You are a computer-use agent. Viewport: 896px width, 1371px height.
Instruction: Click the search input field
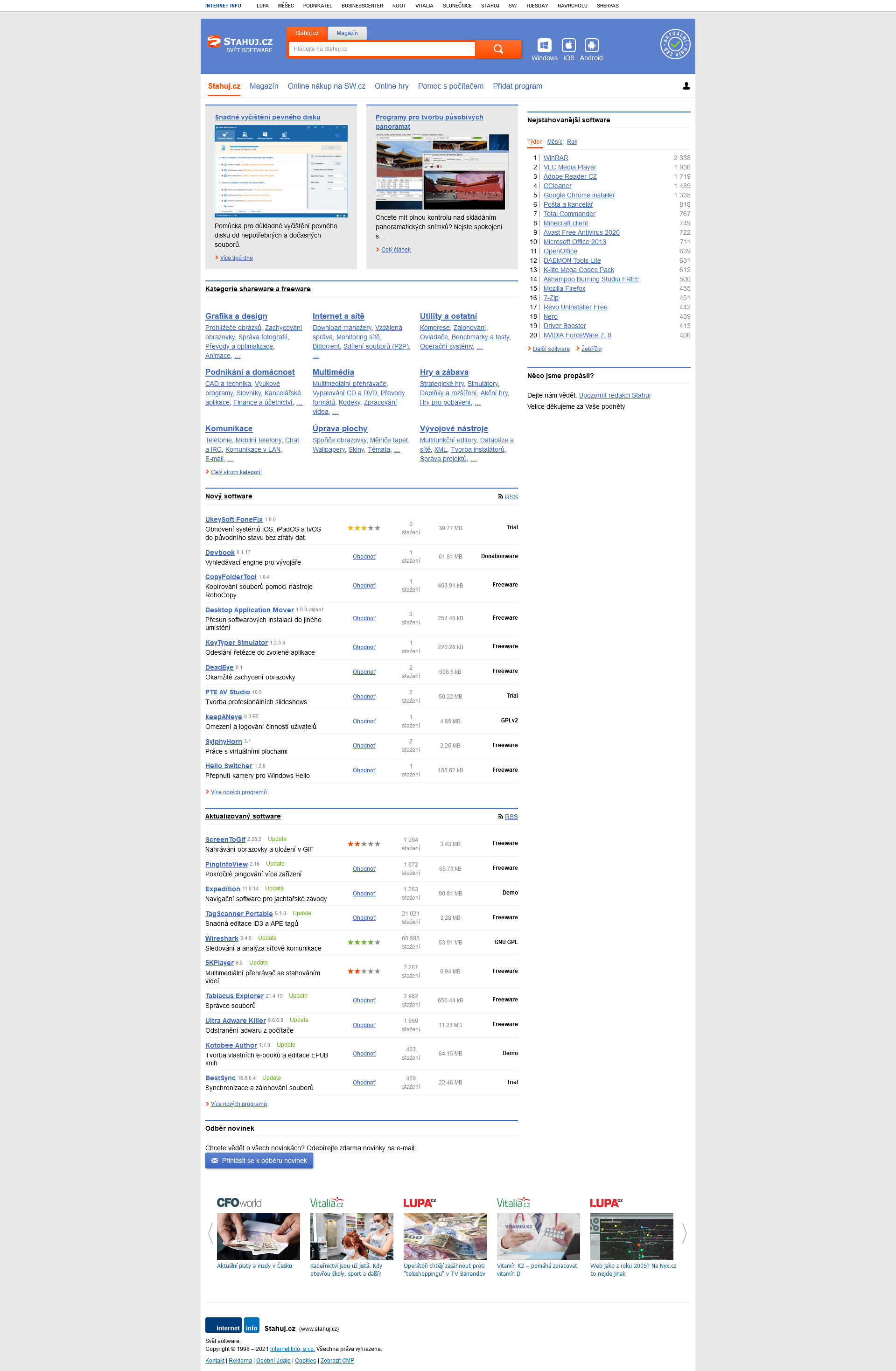click(381, 49)
